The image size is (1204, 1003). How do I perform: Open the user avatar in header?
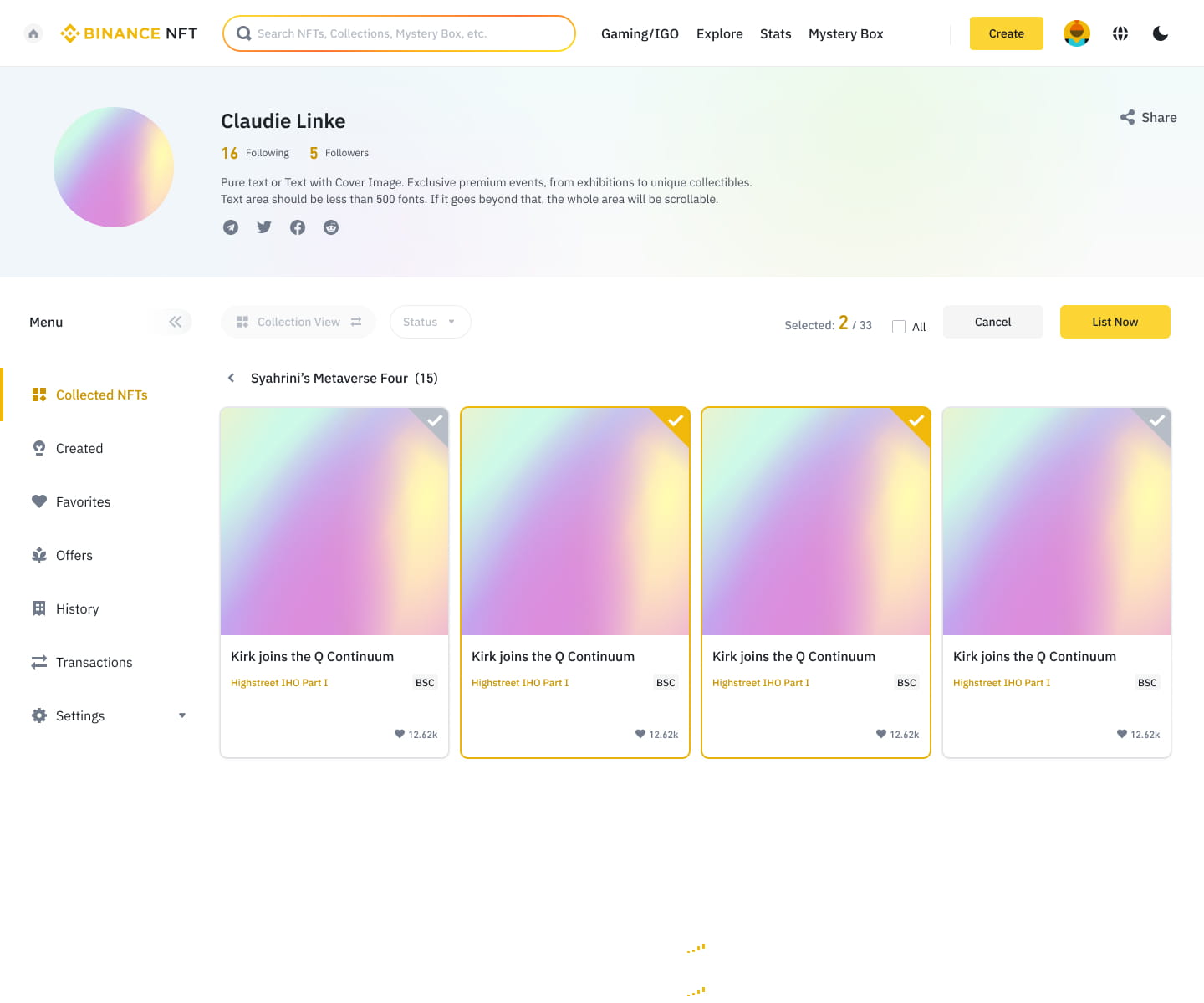coord(1077,33)
